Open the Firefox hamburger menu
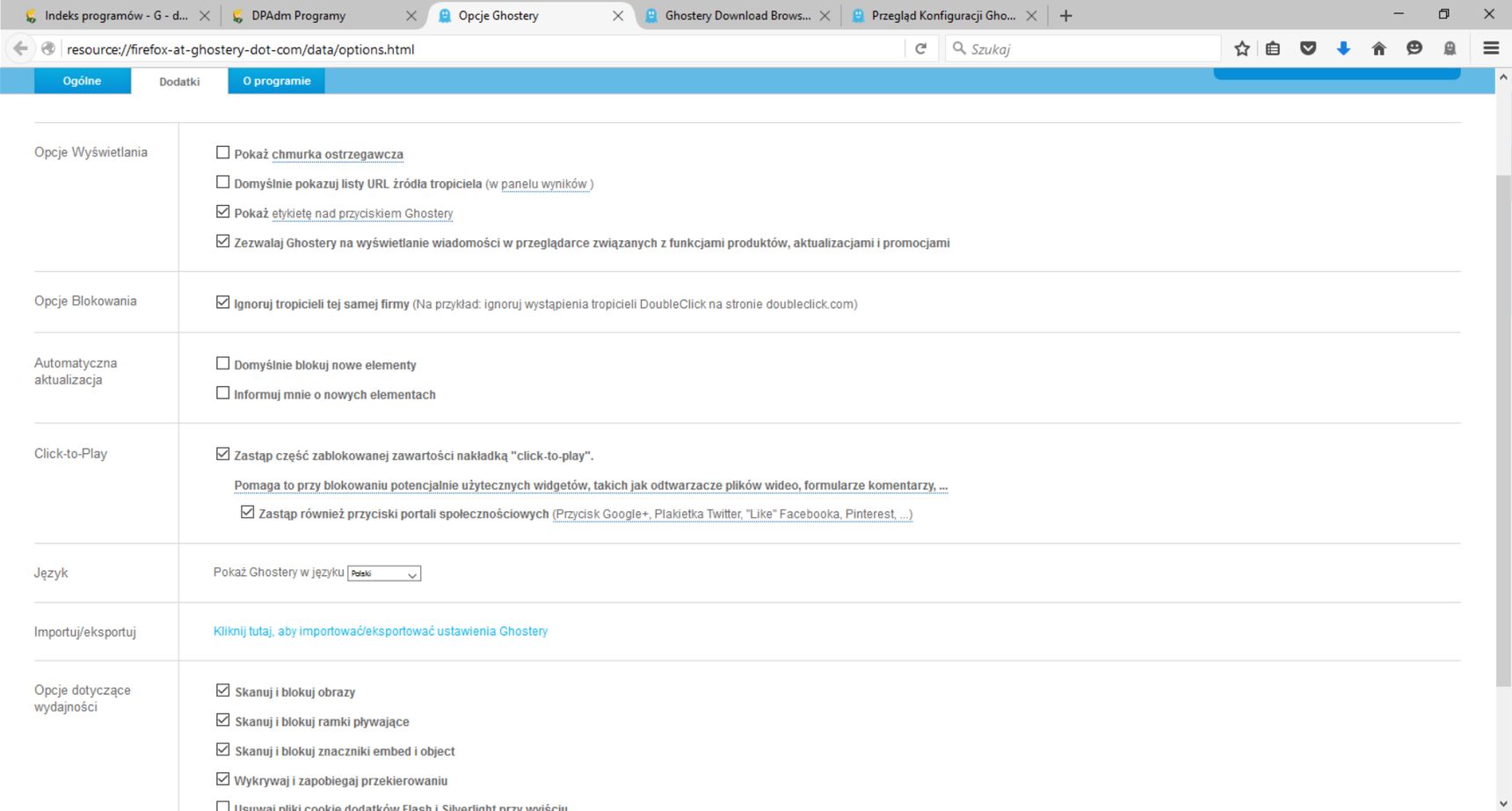The width and height of the screenshot is (1512, 811). point(1491,48)
